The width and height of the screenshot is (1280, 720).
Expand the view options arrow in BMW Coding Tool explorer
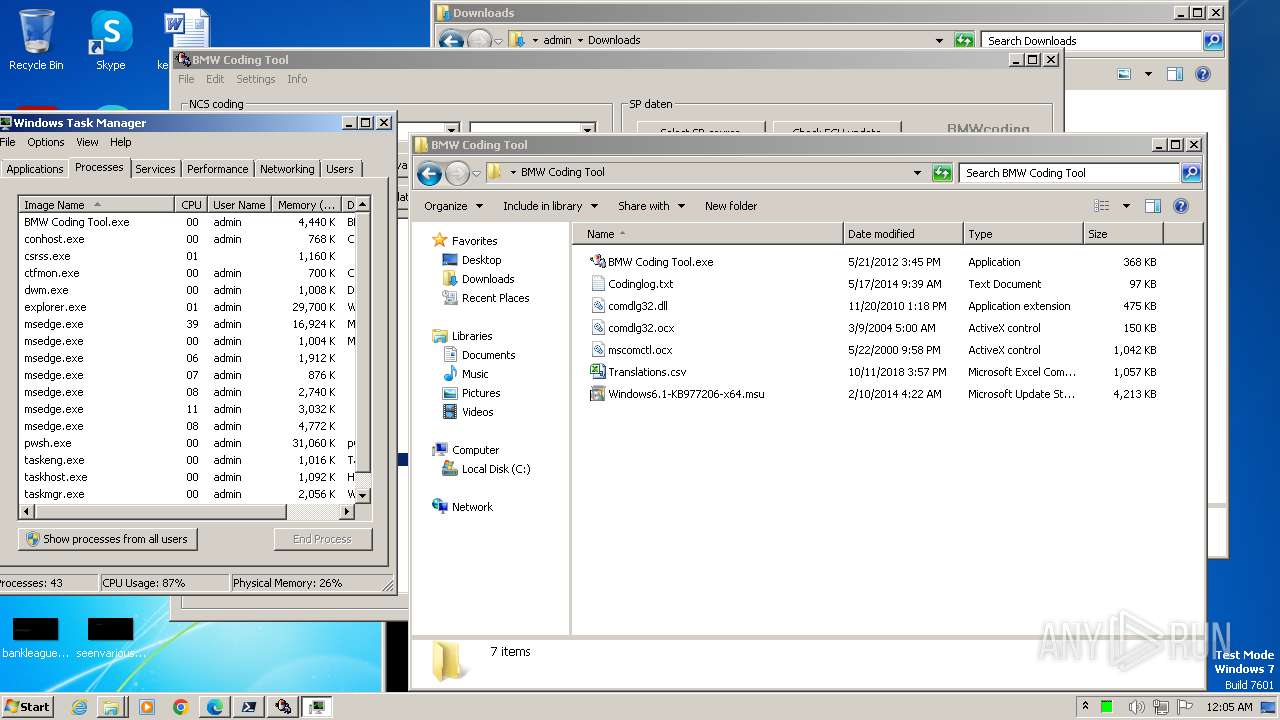[x=1126, y=206]
